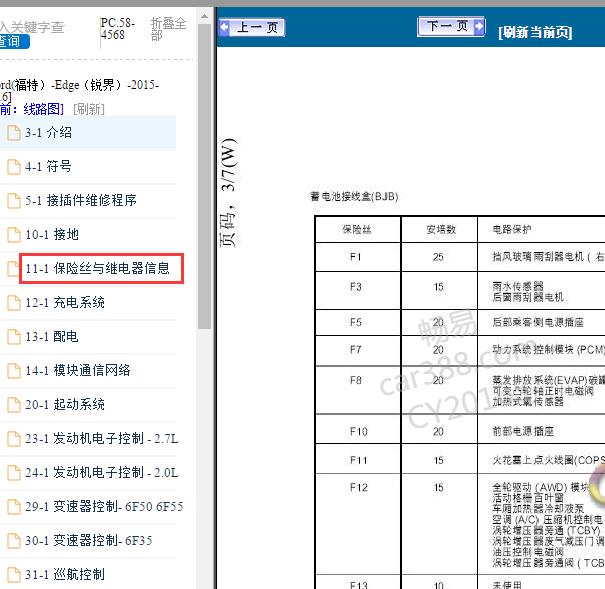605x589 pixels.
Task: Click document icon beside 31-1 巡航控制
Action: pyautogui.click(x=14, y=575)
